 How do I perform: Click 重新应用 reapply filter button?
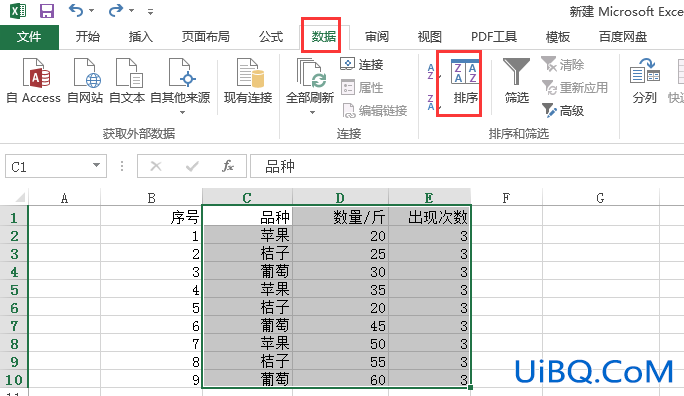[x=575, y=88]
